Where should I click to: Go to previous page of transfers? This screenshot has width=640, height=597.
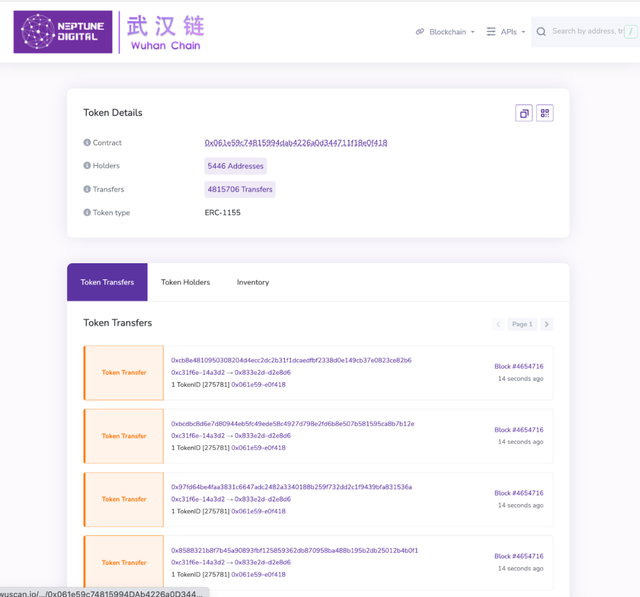pos(498,324)
